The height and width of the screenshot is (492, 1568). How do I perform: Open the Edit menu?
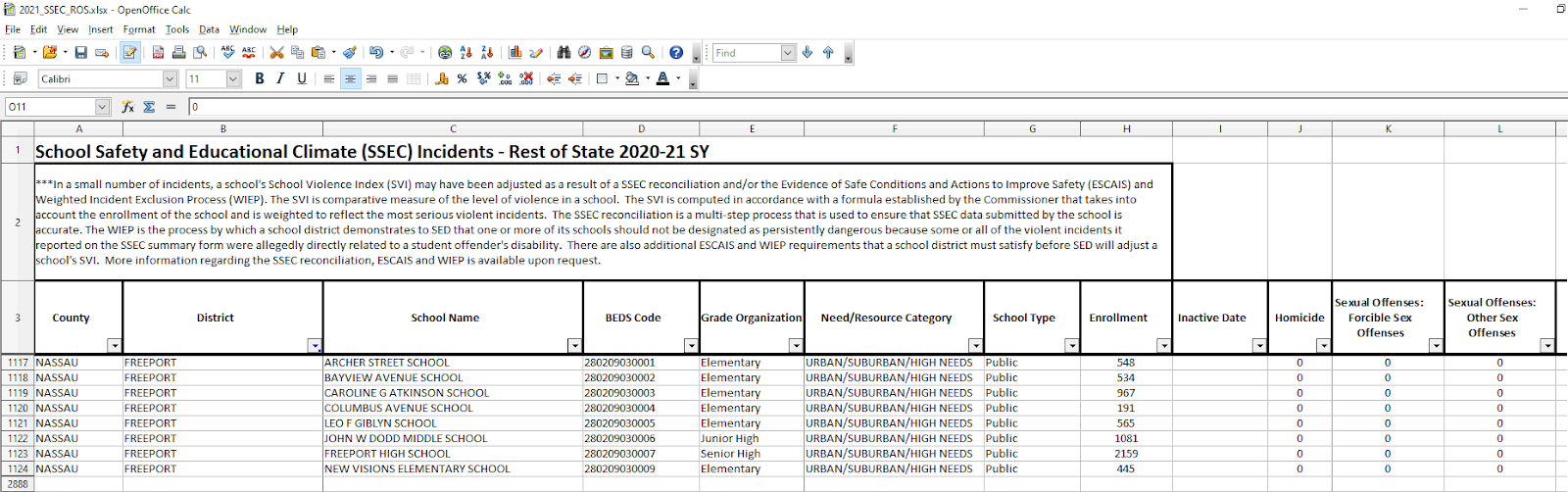38,29
